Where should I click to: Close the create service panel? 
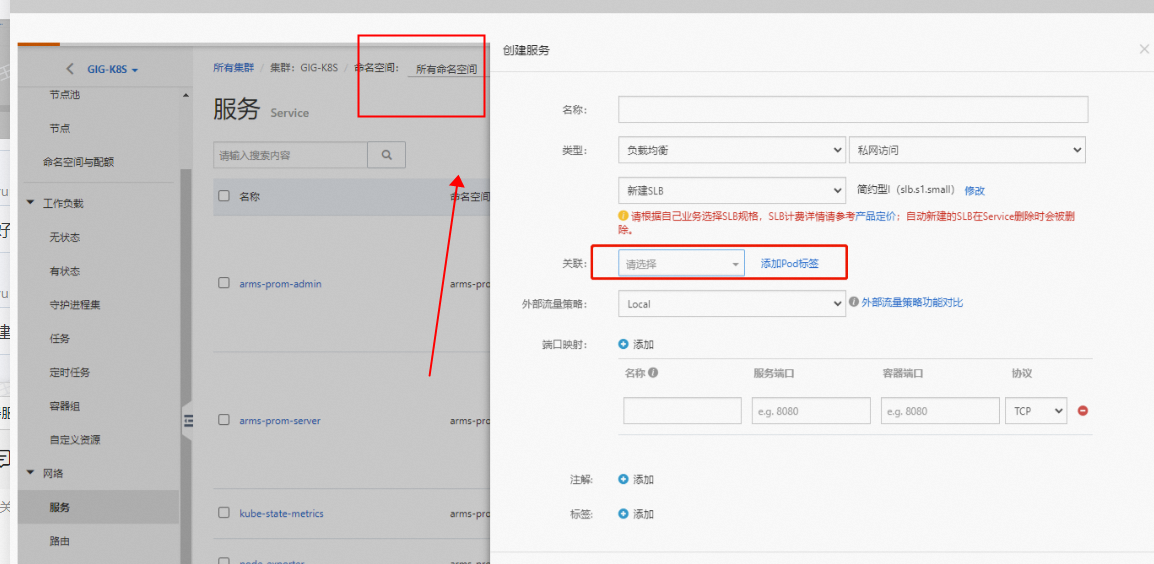1144,49
